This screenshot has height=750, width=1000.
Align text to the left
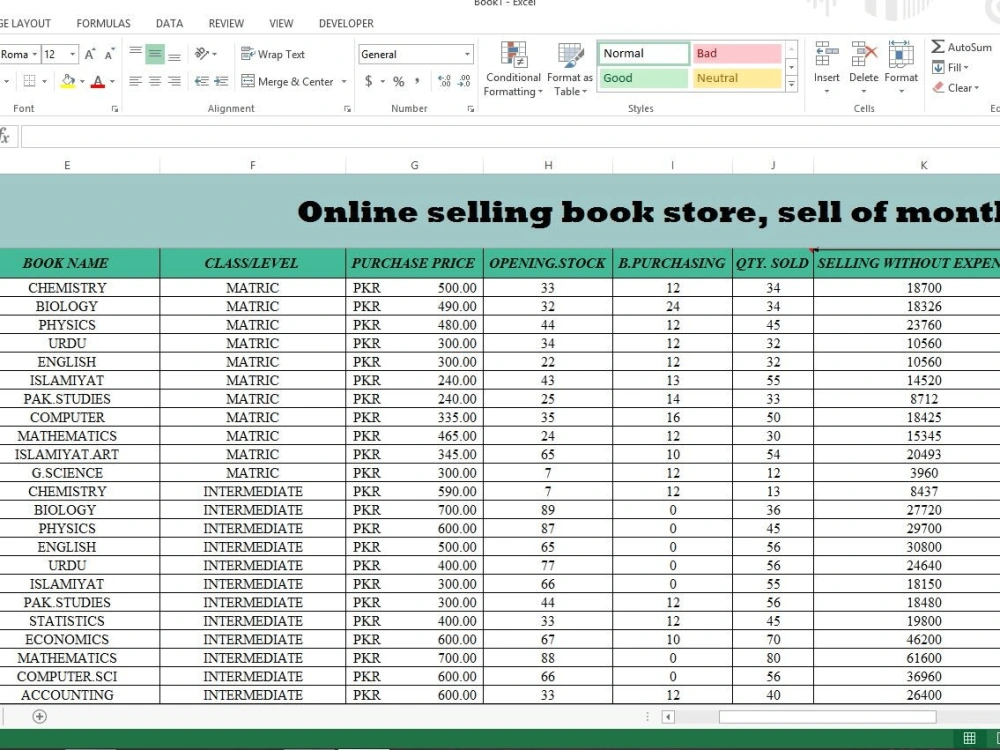pos(136,82)
